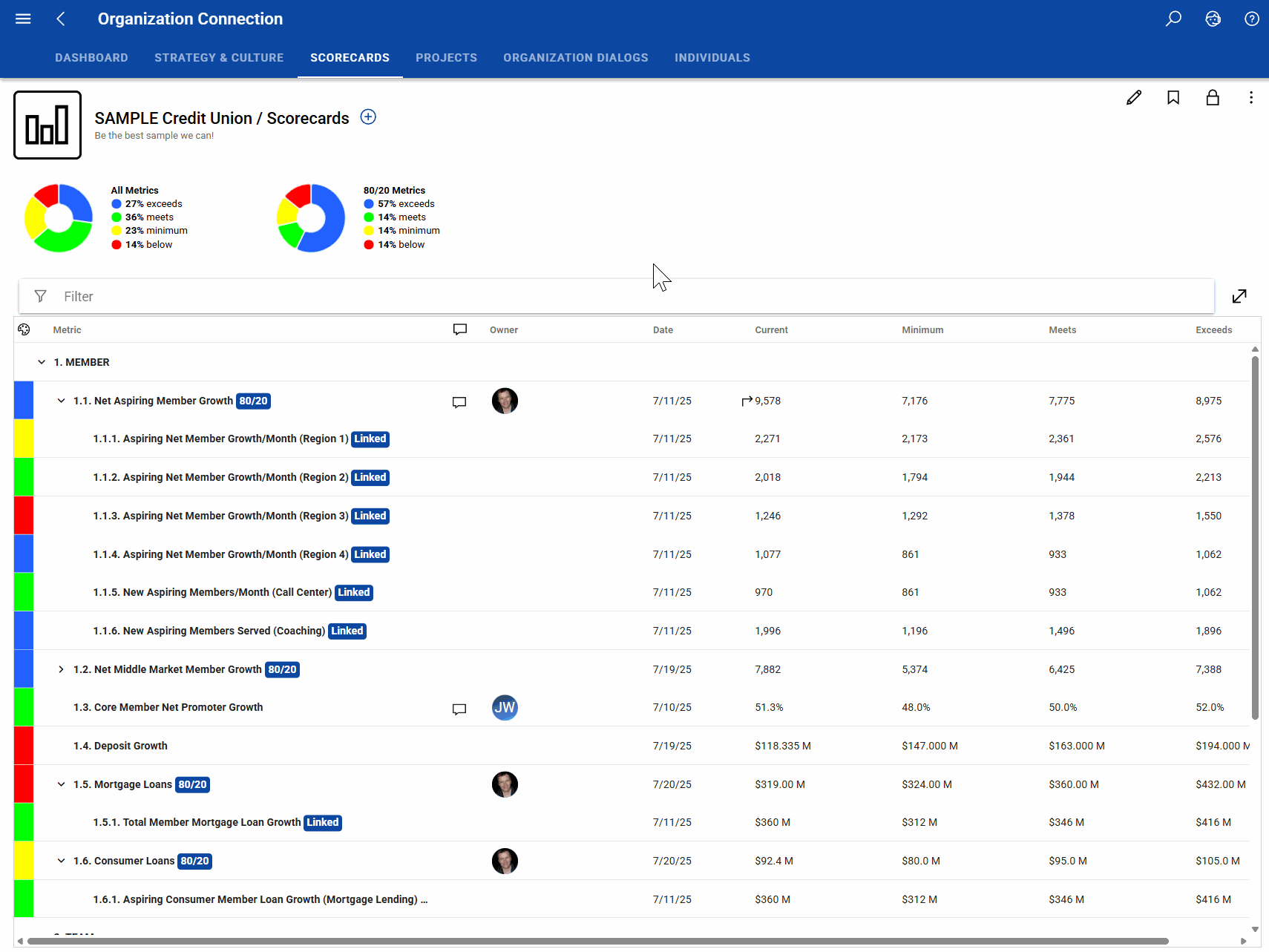Click the red status swatch for Deposit Growth
Screen dimensions: 1269x952
click(24, 746)
